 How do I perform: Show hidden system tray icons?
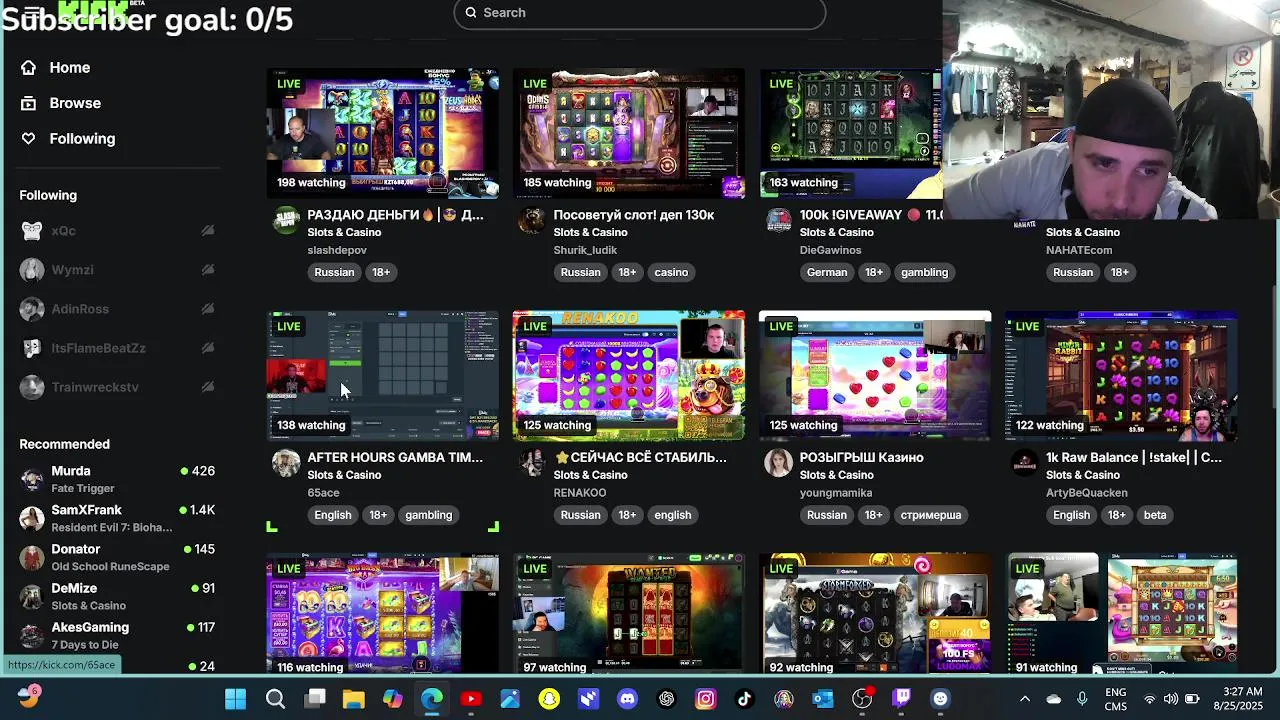[1024, 699]
